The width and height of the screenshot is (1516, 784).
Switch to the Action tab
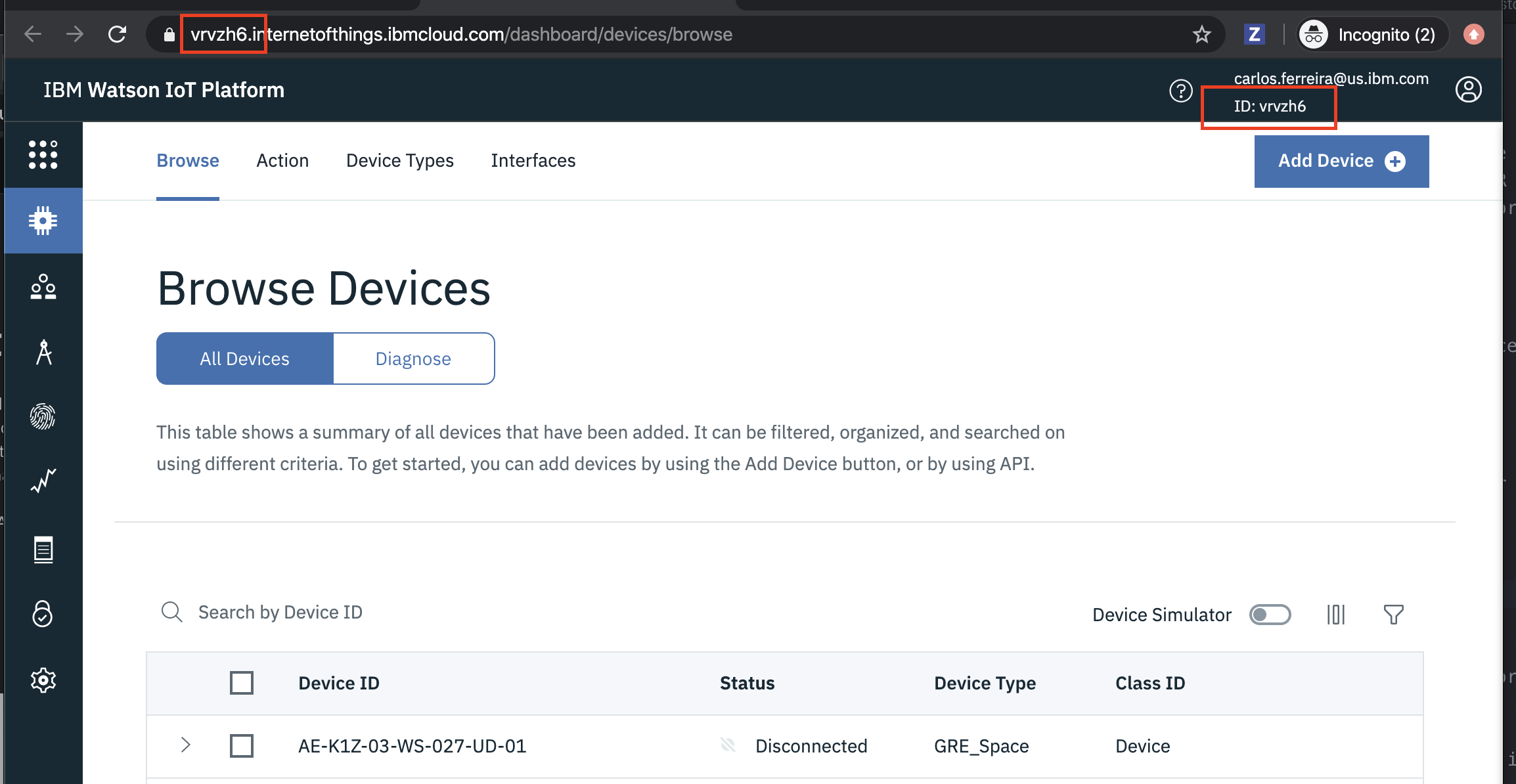pos(282,160)
